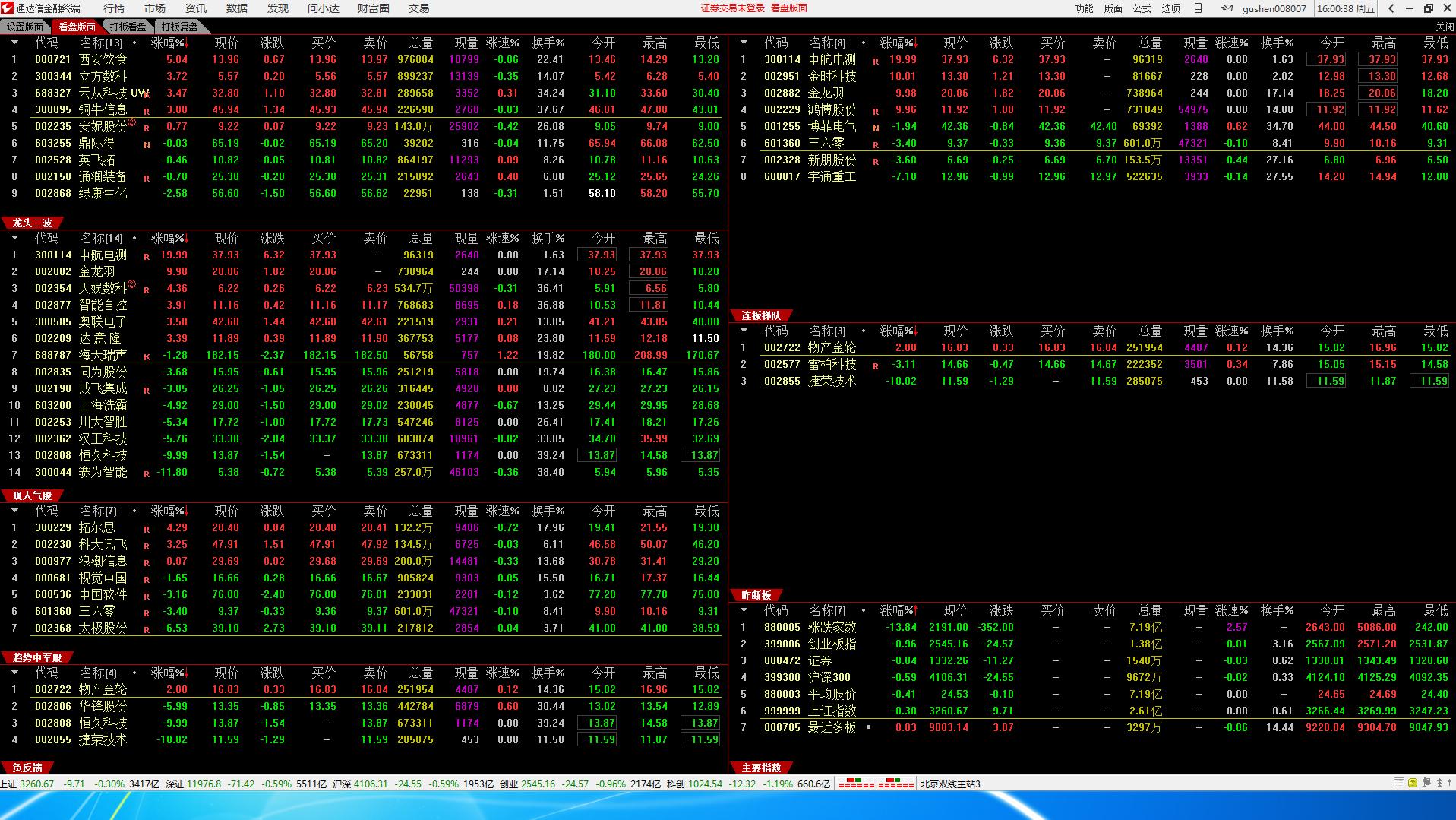Image resolution: width=1456 pixels, height=820 pixels.
Task: Click the double up-arrow icon in the status bar
Action: (x=1439, y=783)
